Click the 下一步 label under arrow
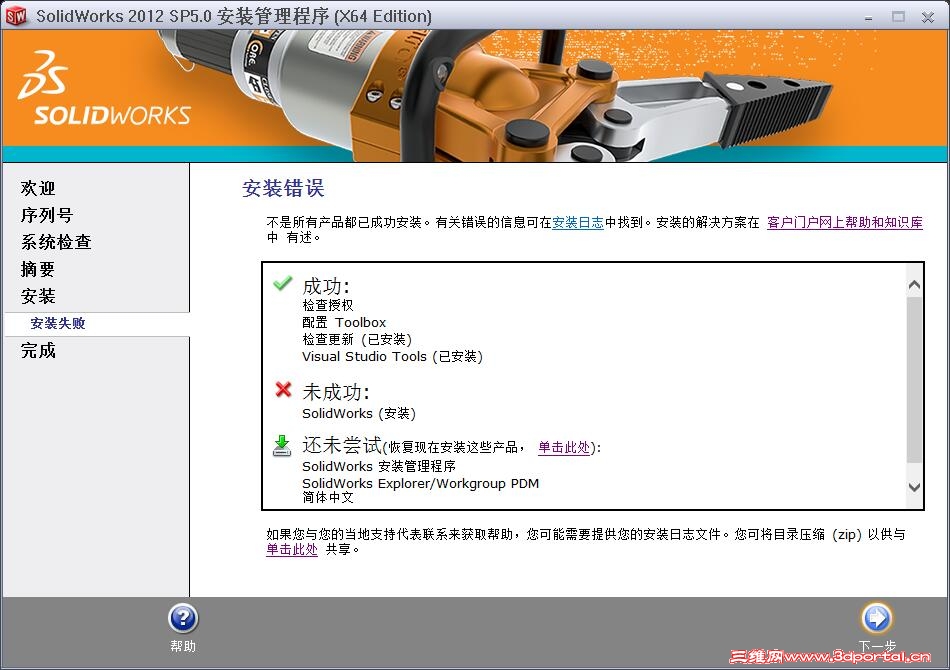The image size is (950, 670). [x=877, y=646]
